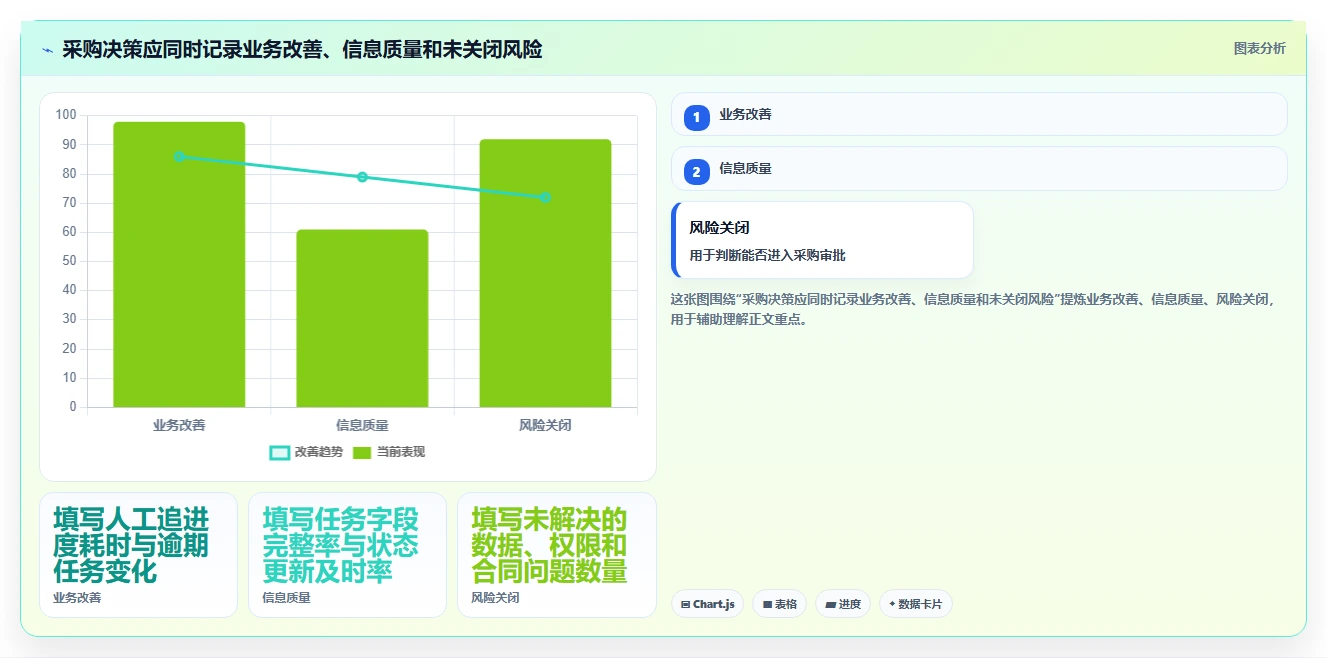Click the 风险关闭 x-axis label
1327x658 pixels.
(x=545, y=425)
